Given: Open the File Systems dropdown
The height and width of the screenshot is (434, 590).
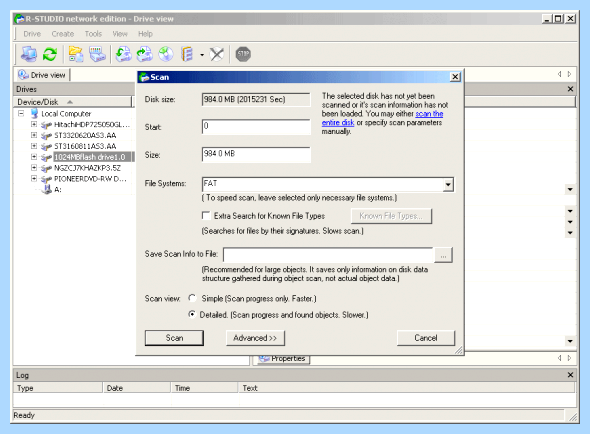Looking at the screenshot, I should [448, 184].
